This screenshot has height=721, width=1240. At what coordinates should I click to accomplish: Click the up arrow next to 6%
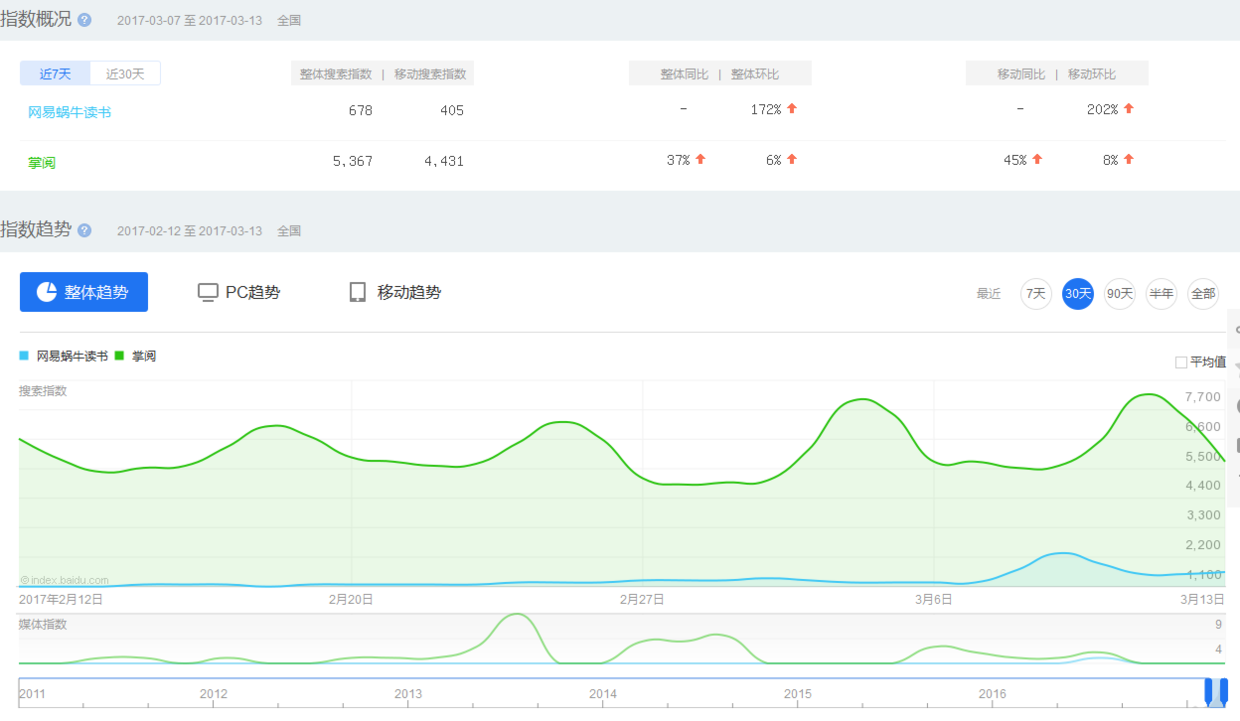point(792,159)
